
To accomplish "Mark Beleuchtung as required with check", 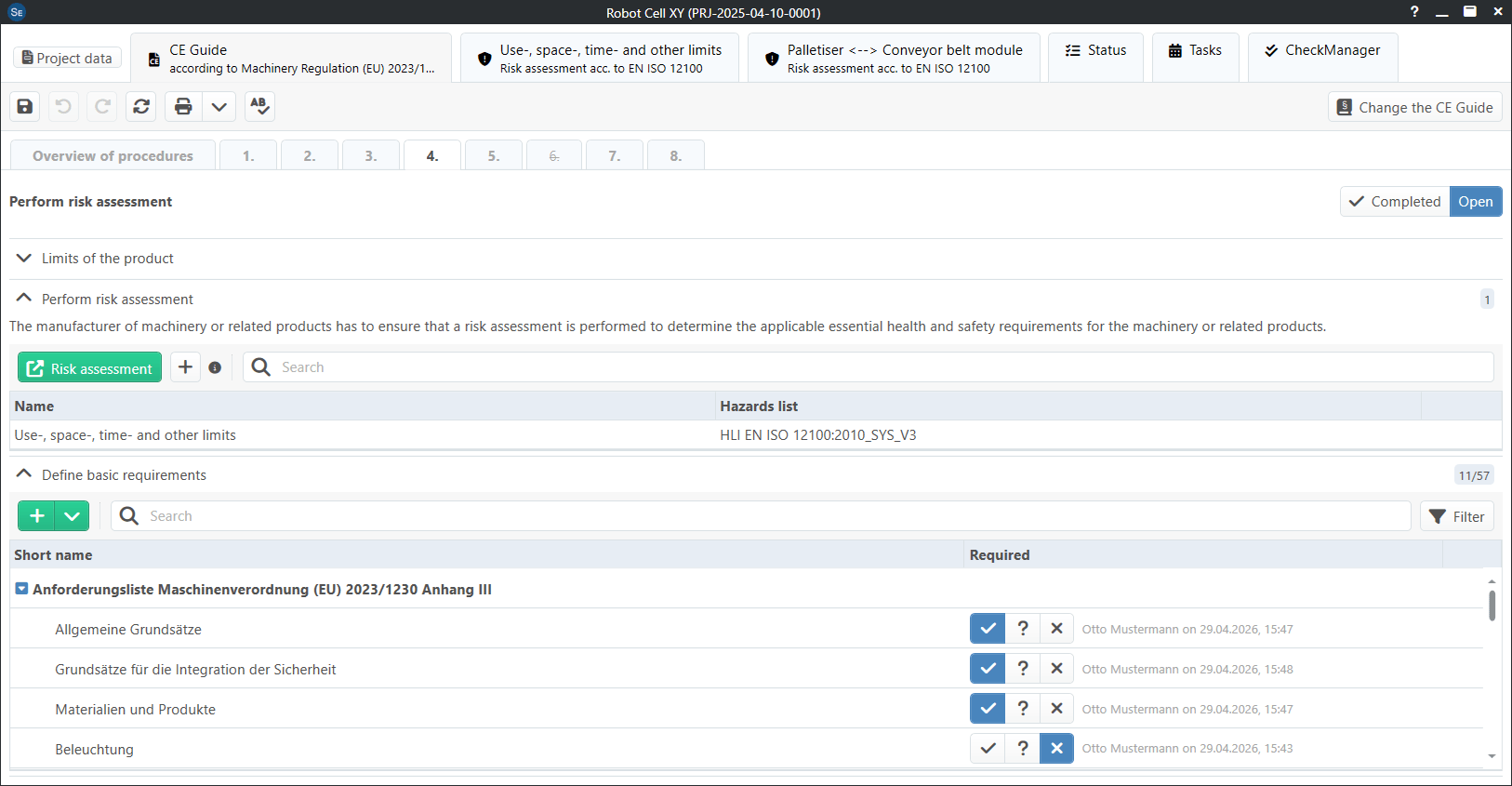I will (988, 749).
